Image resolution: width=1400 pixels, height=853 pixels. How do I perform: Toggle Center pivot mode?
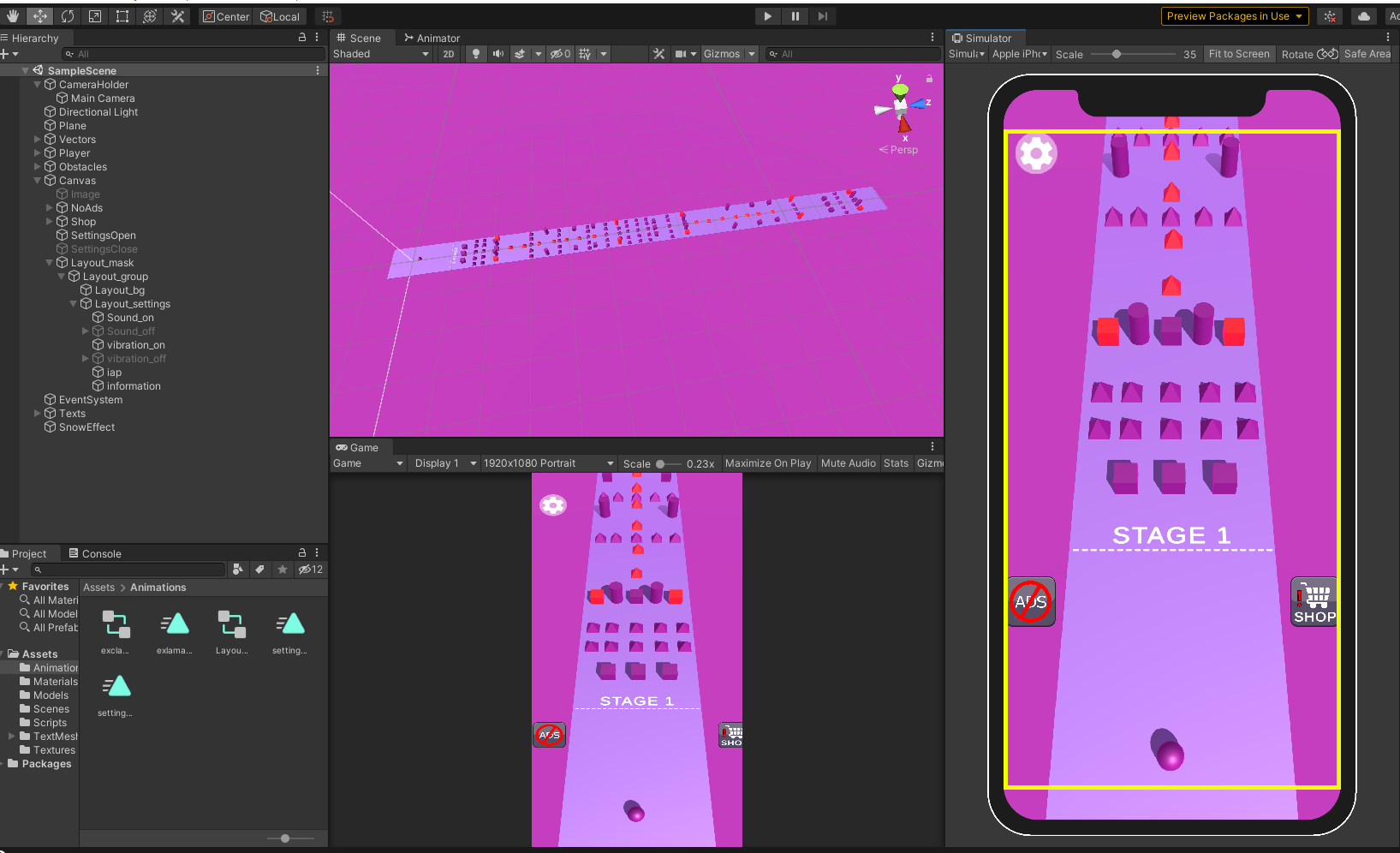(x=225, y=15)
